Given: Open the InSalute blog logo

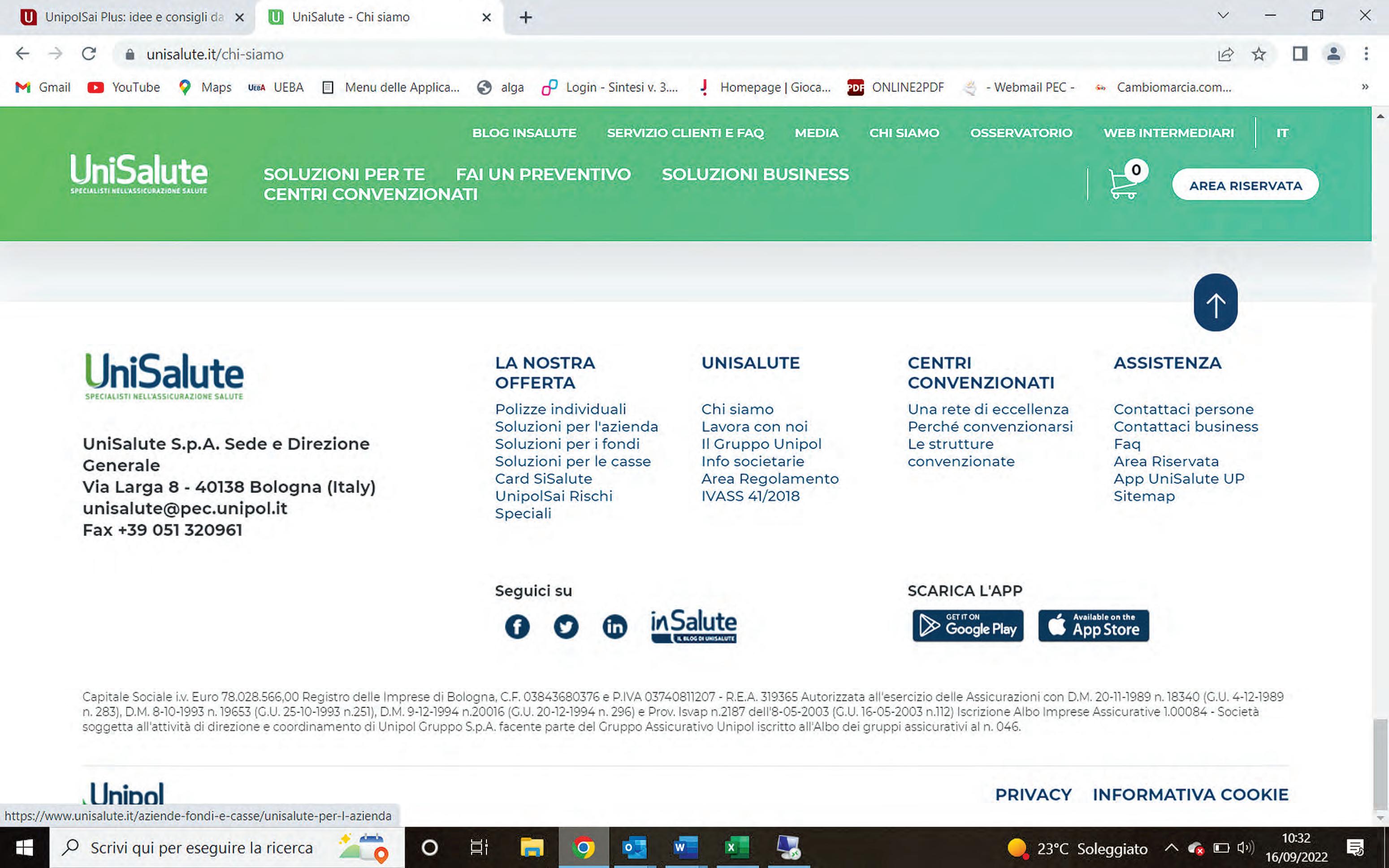Looking at the screenshot, I should tap(693, 626).
